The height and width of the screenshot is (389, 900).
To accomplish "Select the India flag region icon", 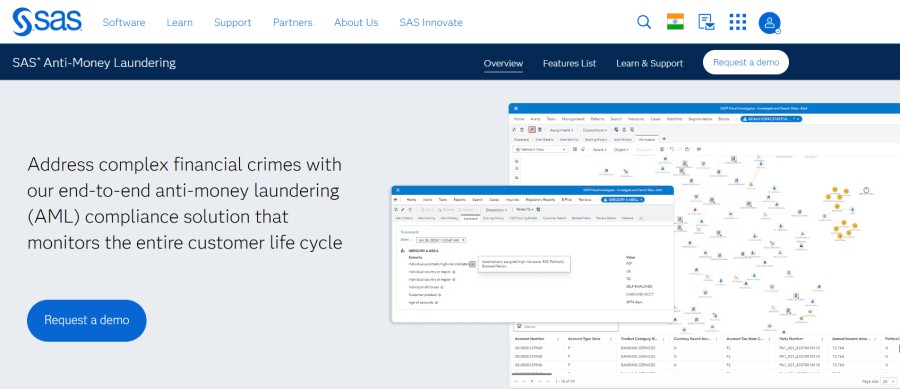I will tap(675, 22).
